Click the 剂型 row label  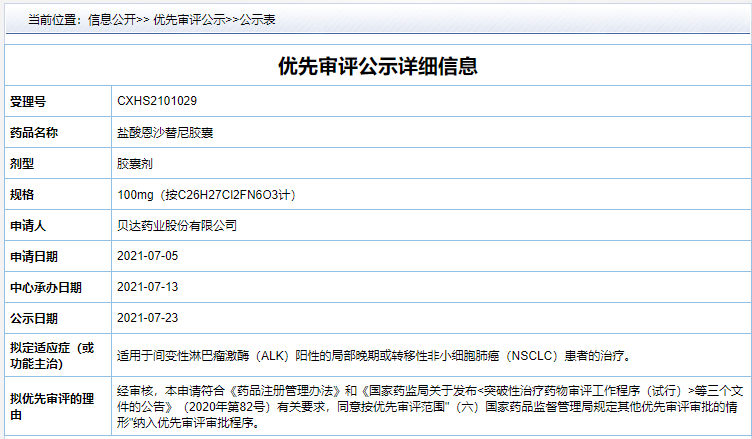[x=22, y=164]
